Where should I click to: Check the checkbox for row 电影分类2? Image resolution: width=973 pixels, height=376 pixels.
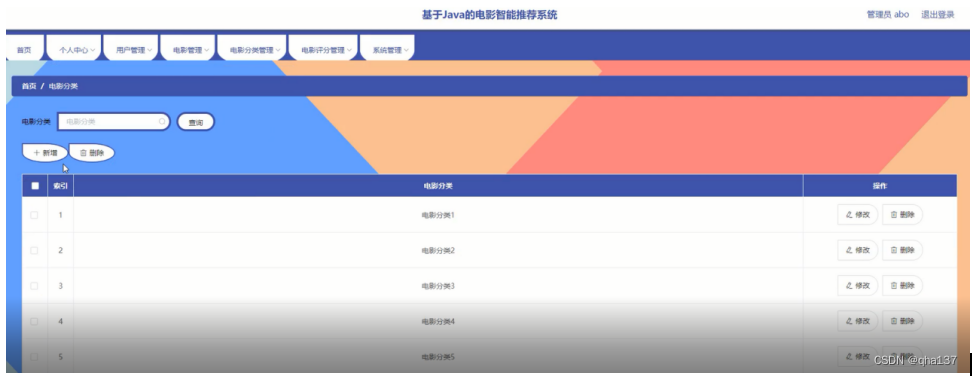34,251
